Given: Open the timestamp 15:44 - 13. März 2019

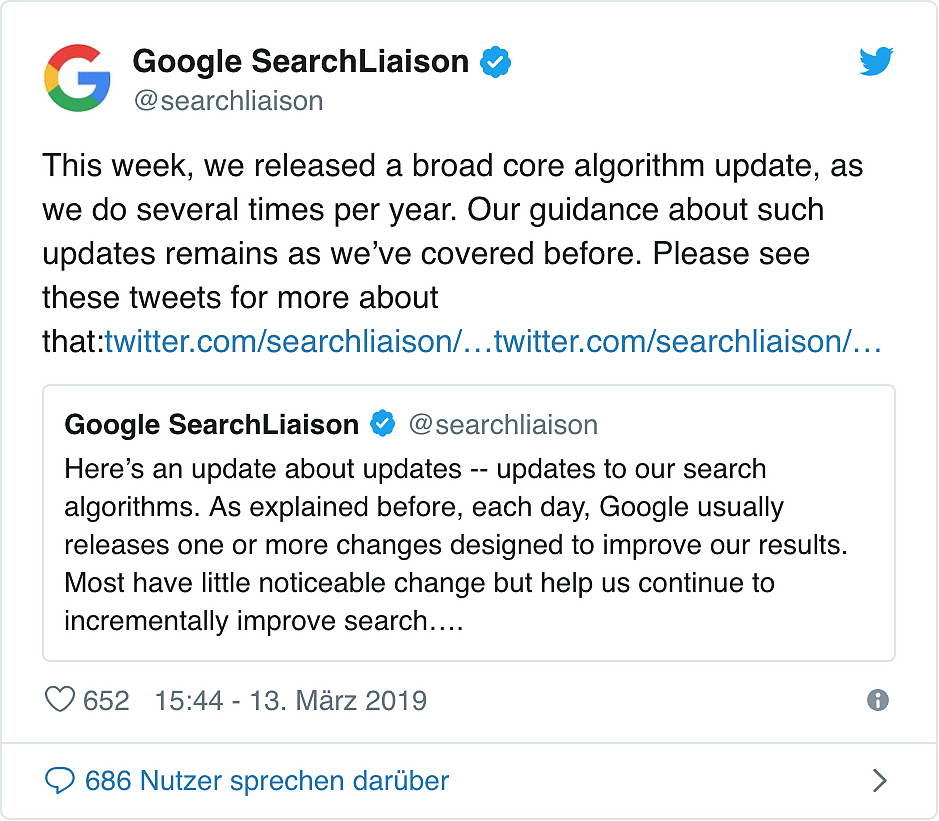Looking at the screenshot, I should (x=290, y=700).
